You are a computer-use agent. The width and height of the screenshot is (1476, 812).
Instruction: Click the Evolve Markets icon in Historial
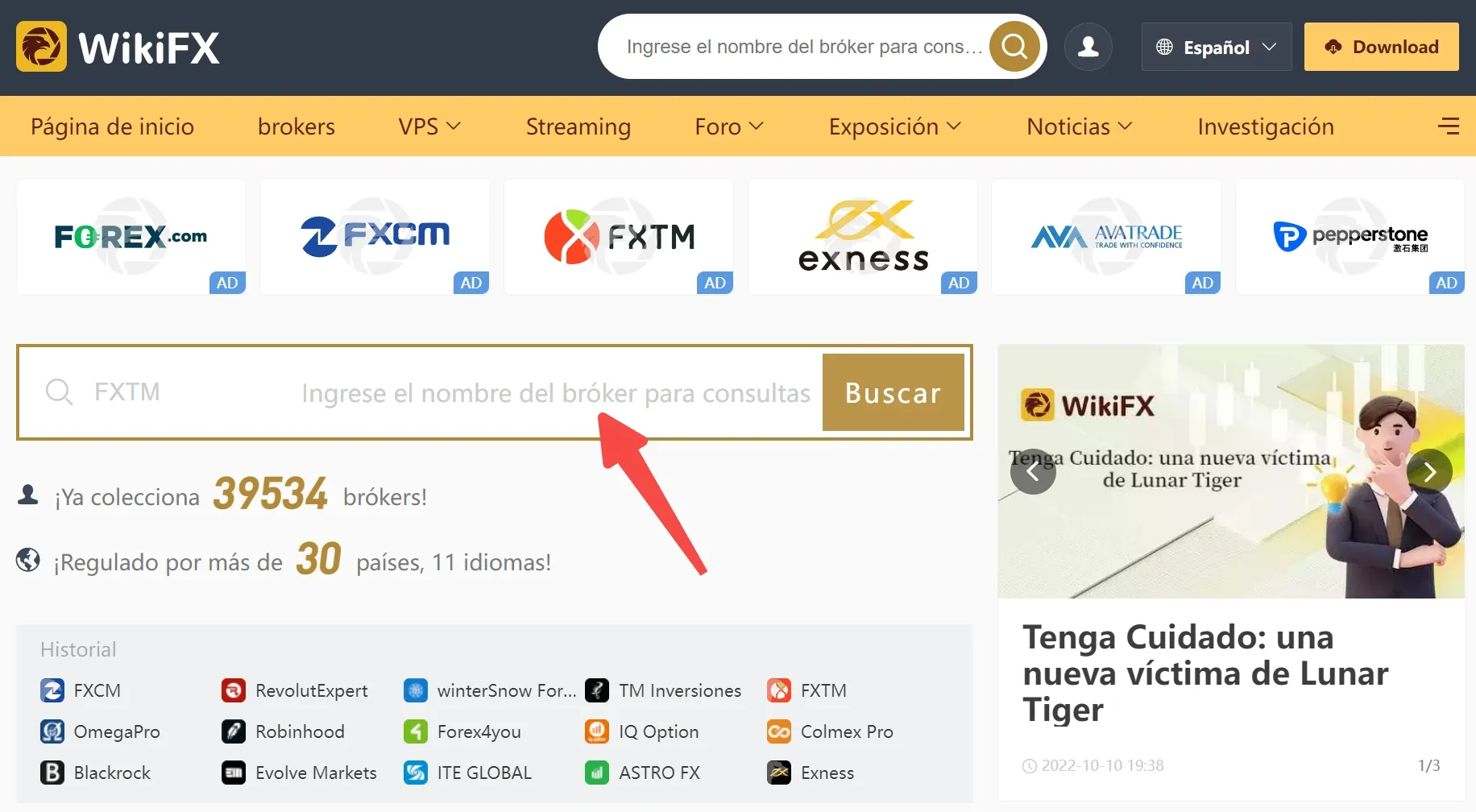click(x=234, y=773)
